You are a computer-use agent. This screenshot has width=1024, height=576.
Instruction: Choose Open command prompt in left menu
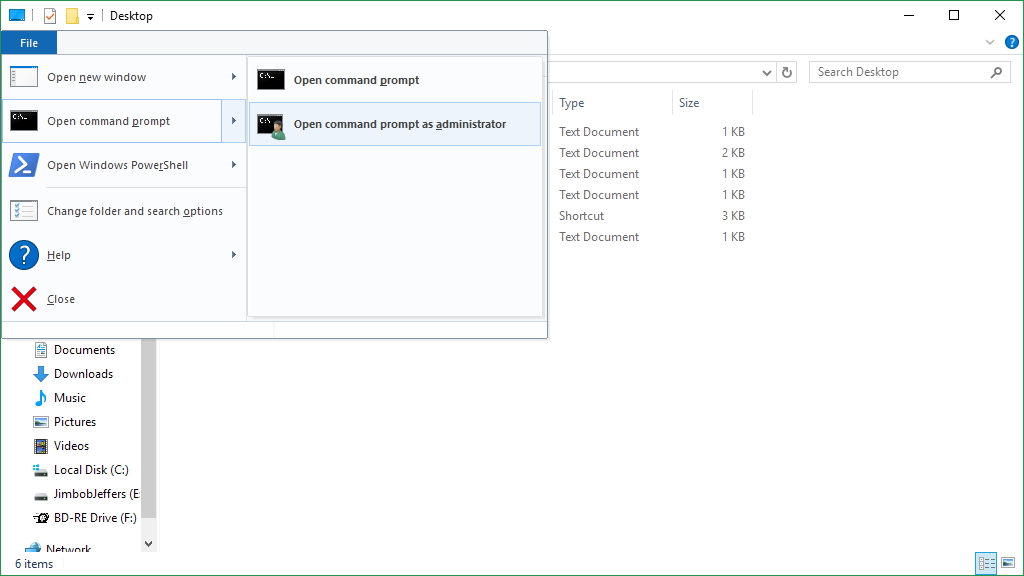click(x=113, y=121)
